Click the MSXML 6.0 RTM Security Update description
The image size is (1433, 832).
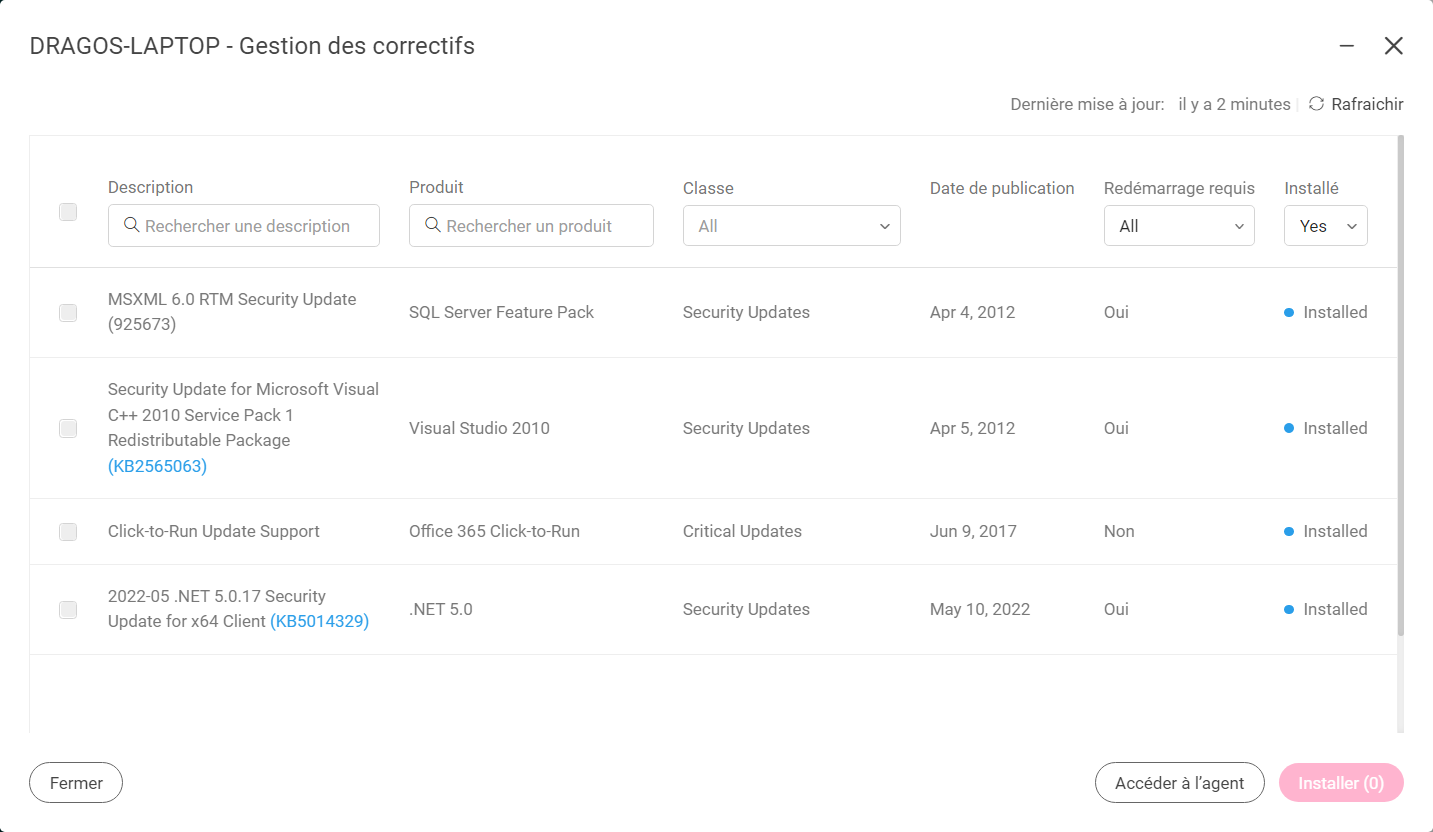(232, 312)
